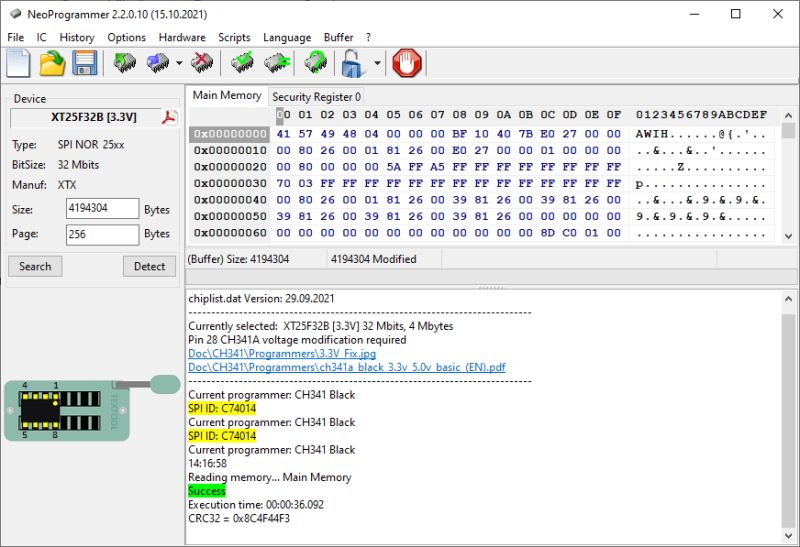The width and height of the screenshot is (800, 547).
Task: Open the blue padlock protection icon
Action: [x=353, y=64]
